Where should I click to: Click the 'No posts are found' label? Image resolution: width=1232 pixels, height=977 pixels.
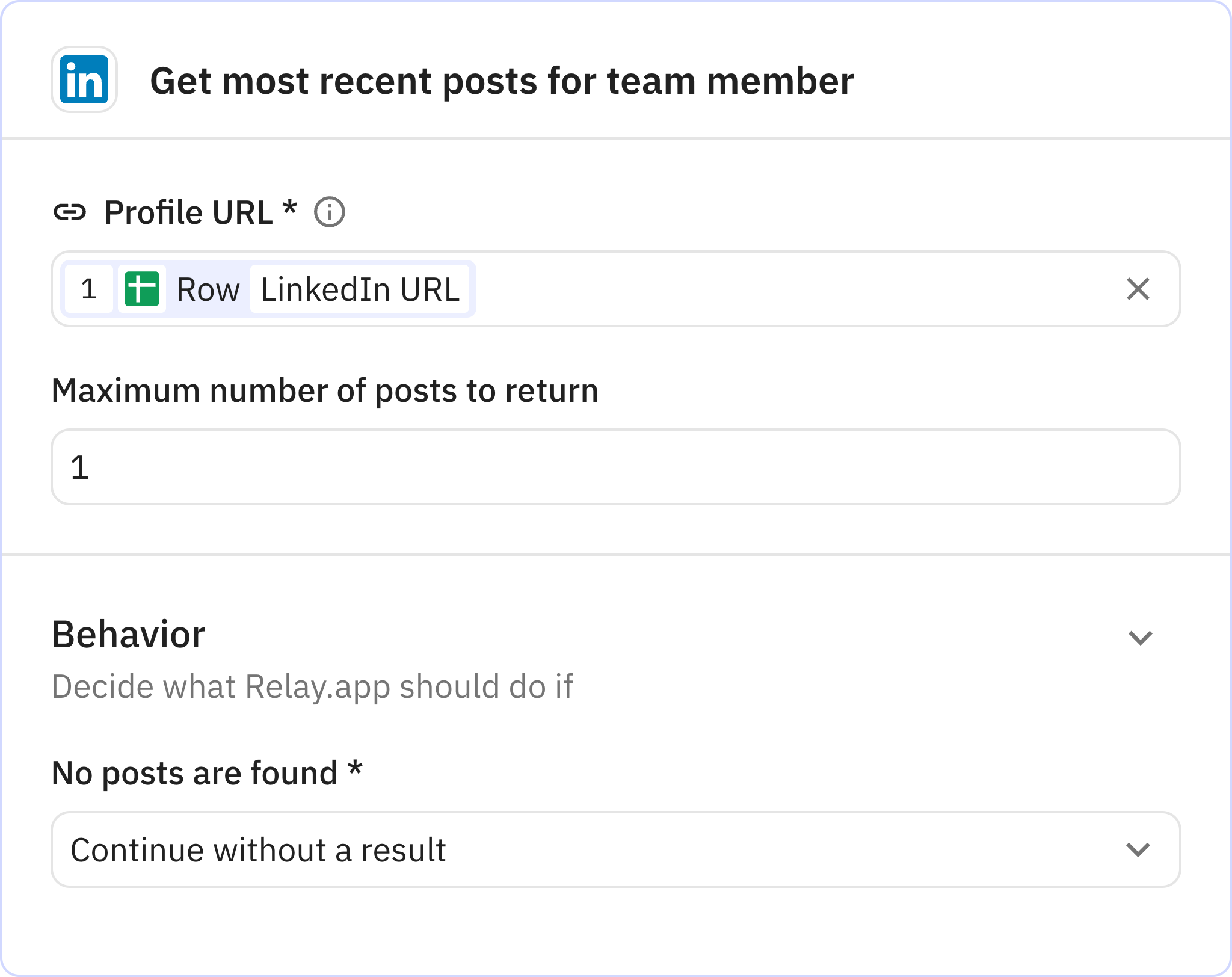[x=194, y=773]
